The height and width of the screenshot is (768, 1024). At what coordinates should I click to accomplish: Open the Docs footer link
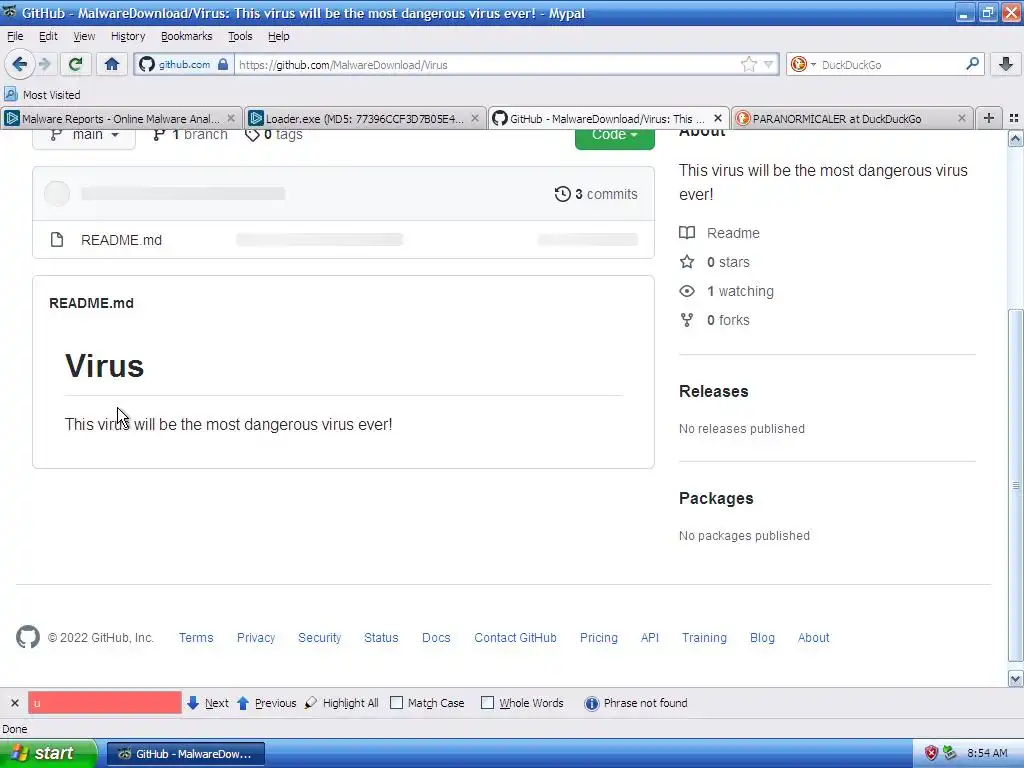pos(436,637)
